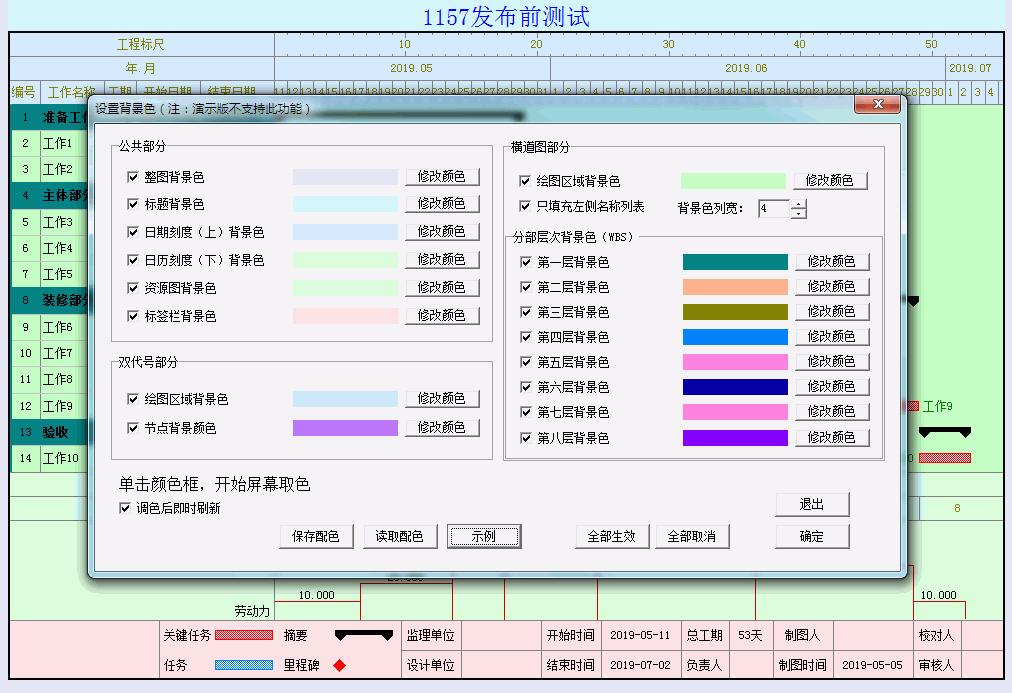Click 修改颜色 for 第八层背景色
This screenshot has width=1012, height=693.
click(x=832, y=437)
